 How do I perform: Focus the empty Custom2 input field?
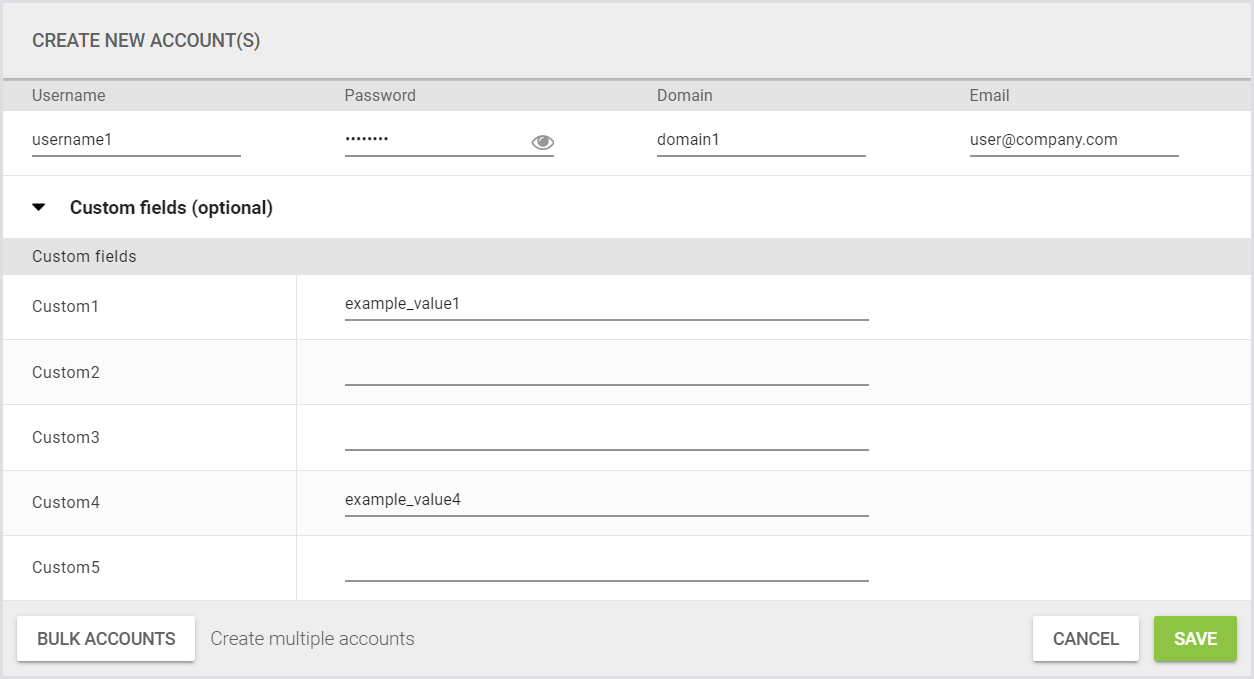(606, 370)
